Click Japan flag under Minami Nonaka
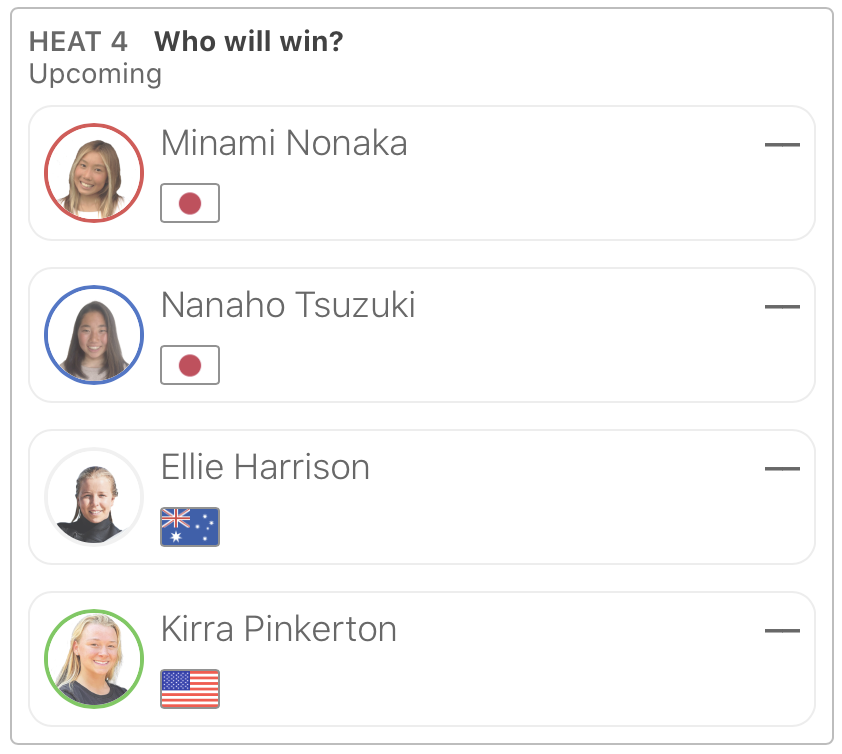The width and height of the screenshot is (842, 754). click(x=190, y=204)
